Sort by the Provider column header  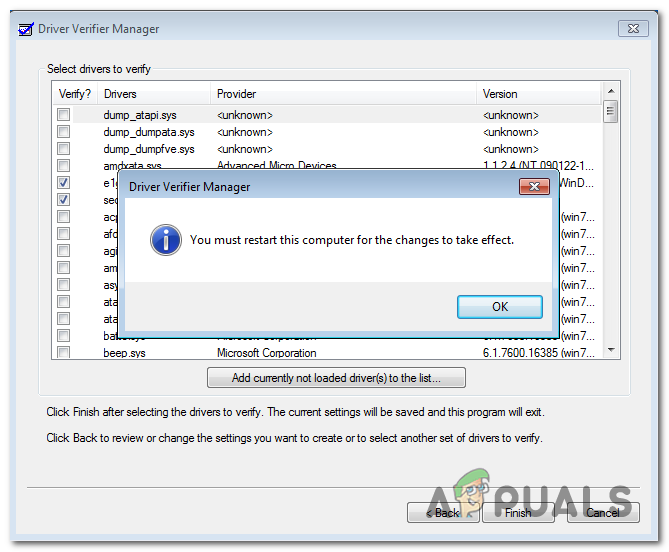[343, 94]
